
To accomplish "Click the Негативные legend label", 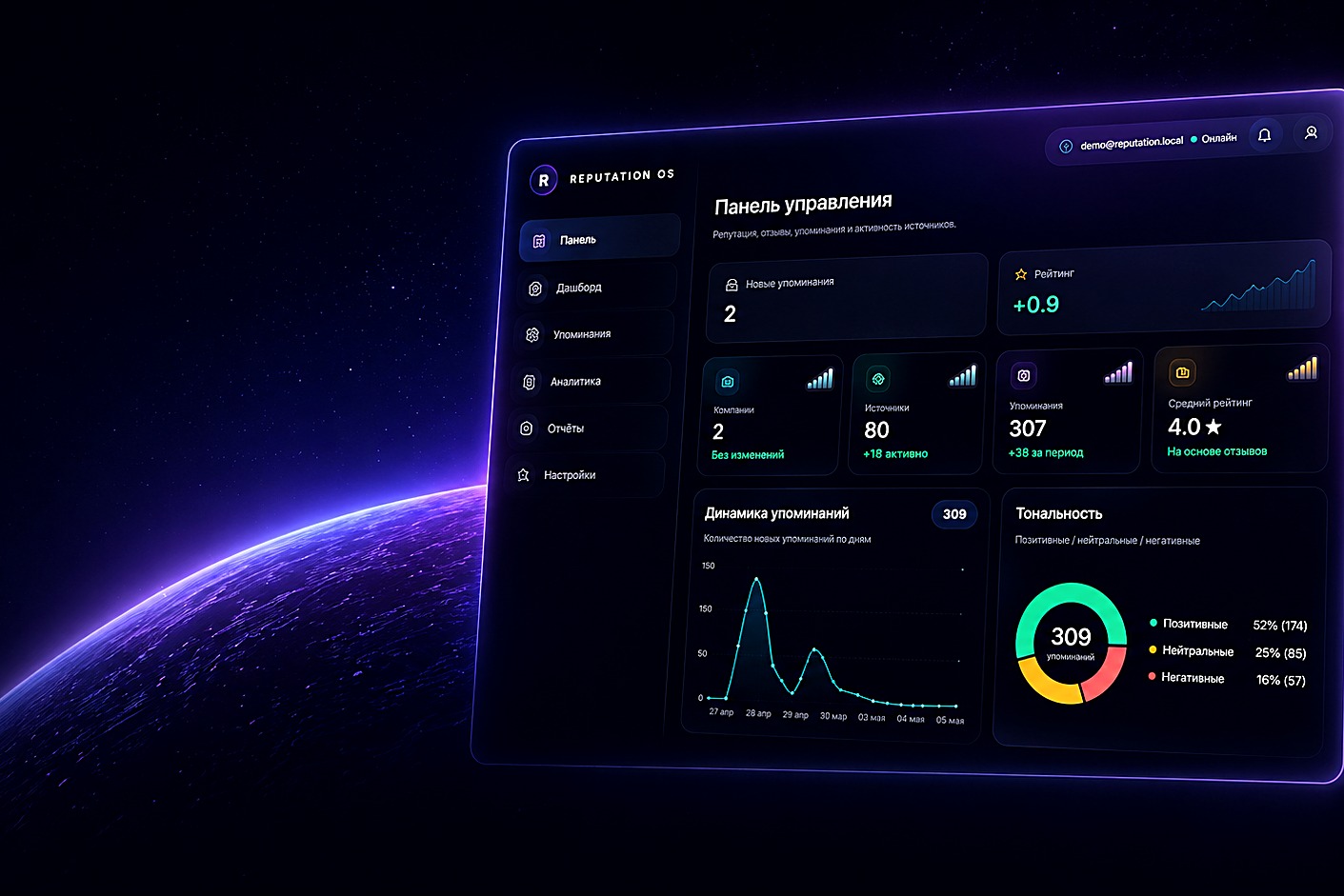I will pos(1193,678).
